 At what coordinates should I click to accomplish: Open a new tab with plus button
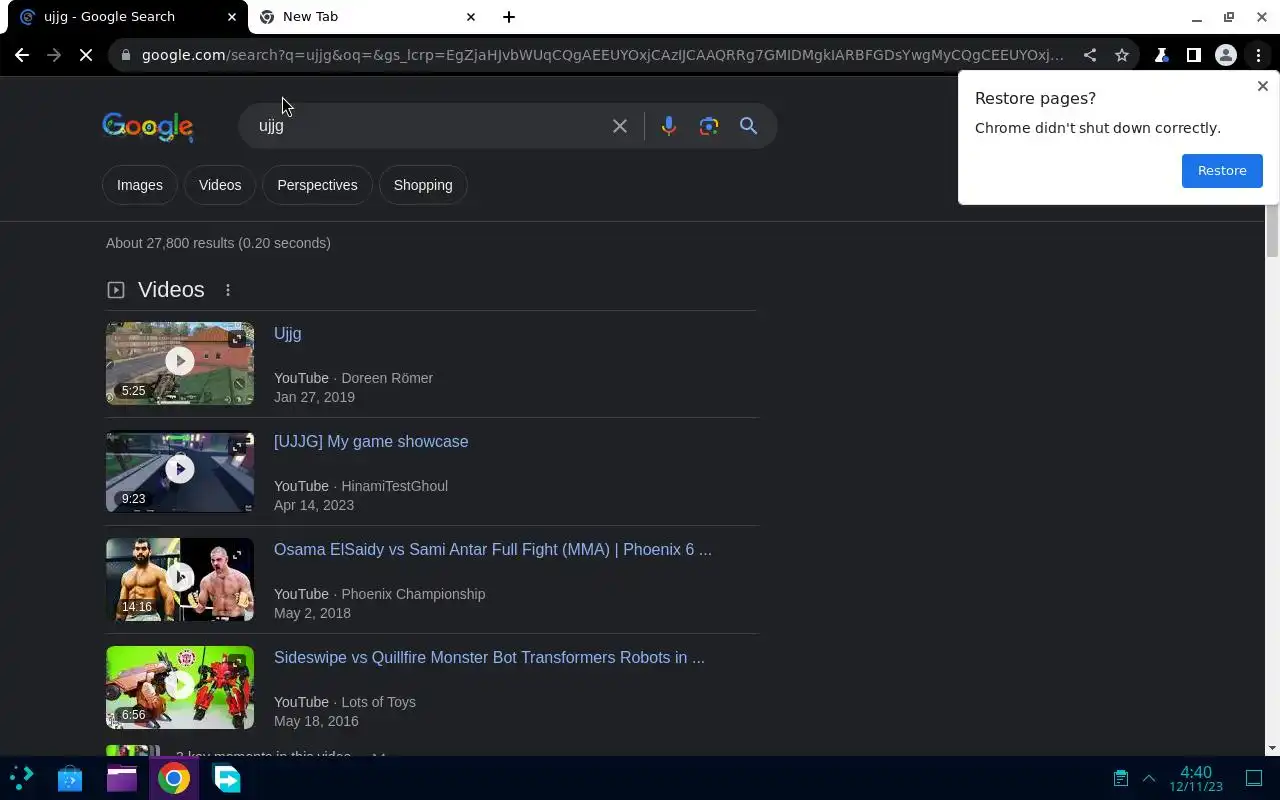(509, 17)
